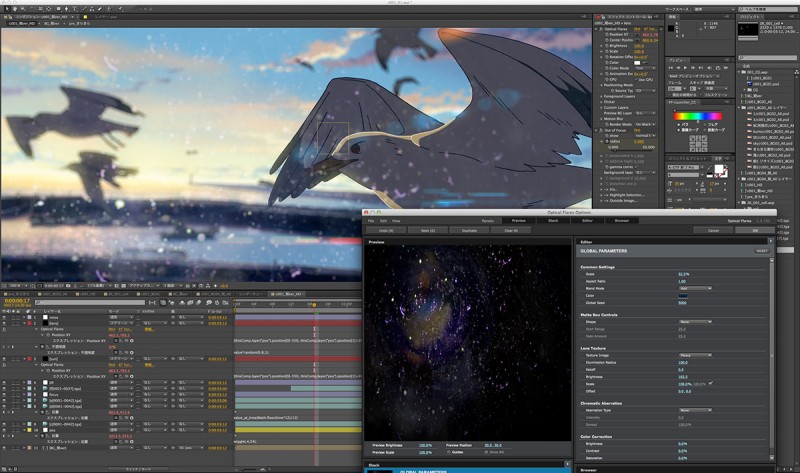
Task: Click RESET beside Global Parameters
Action: [x=762, y=251]
